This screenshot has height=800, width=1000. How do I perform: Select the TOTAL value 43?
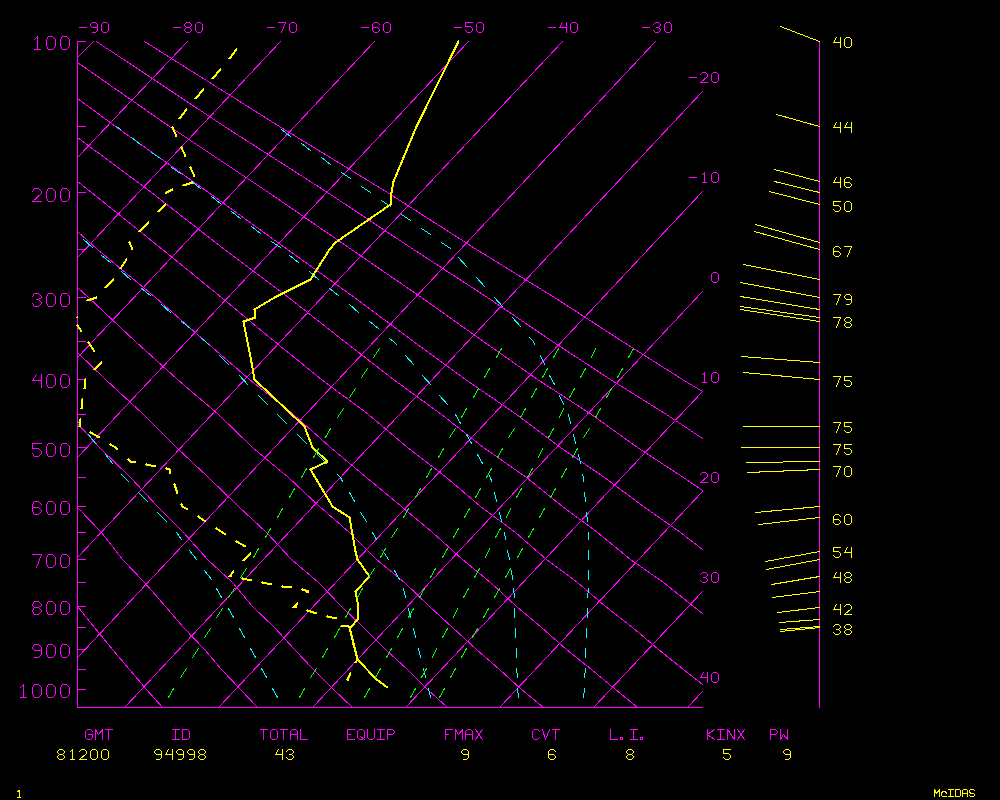[x=284, y=755]
